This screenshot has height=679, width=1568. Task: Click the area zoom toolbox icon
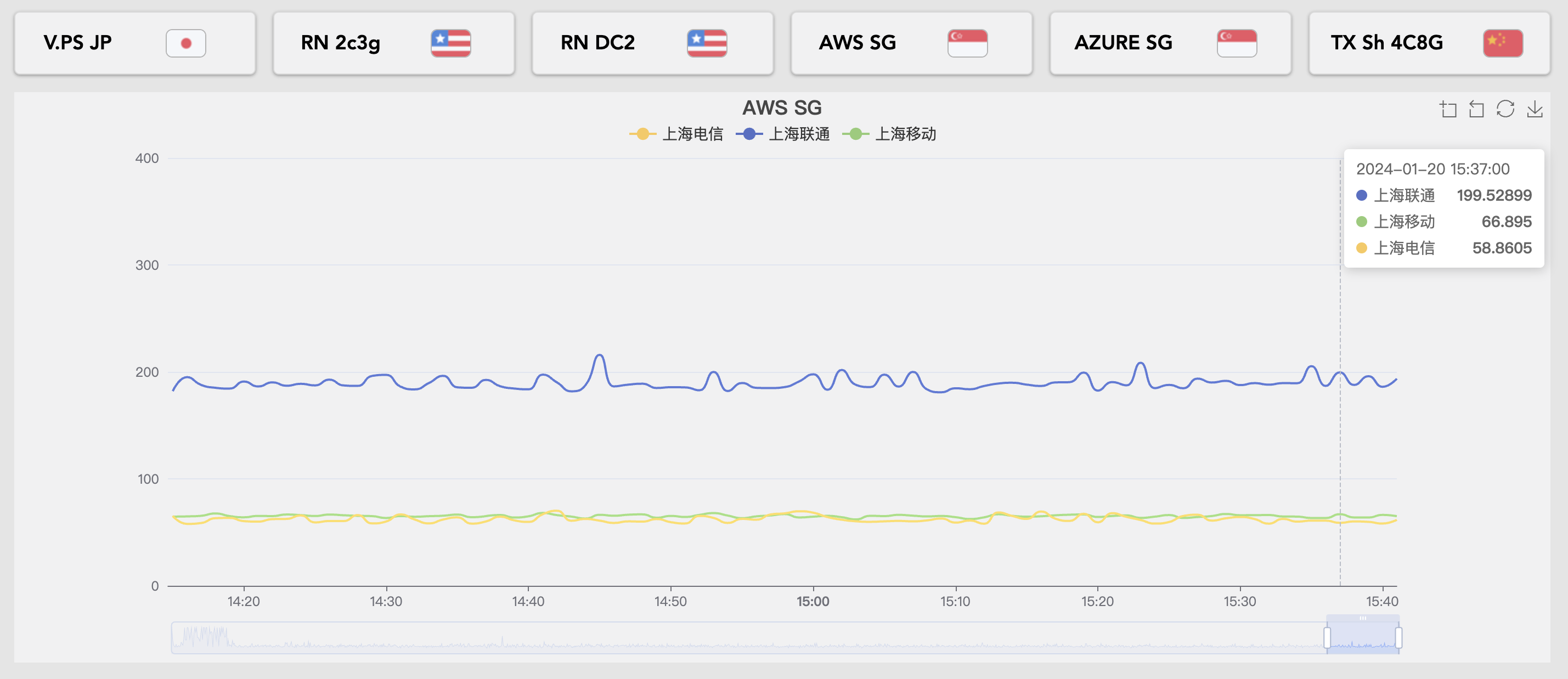click(1448, 110)
